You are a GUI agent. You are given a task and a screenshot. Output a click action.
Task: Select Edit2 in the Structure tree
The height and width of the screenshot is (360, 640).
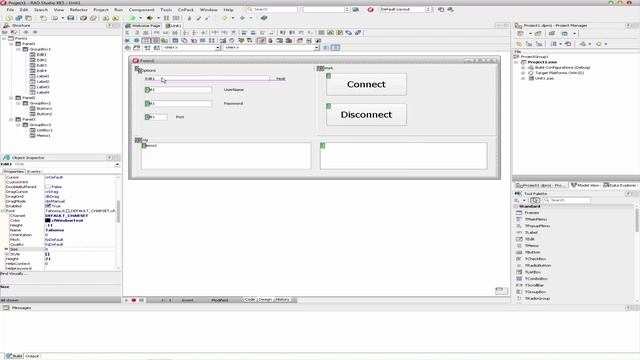(x=41, y=60)
